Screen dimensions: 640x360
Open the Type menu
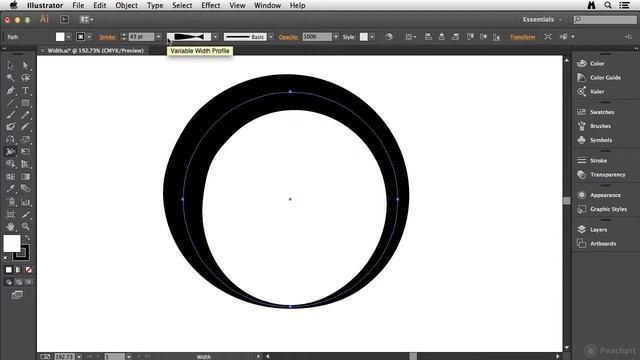click(155, 5)
